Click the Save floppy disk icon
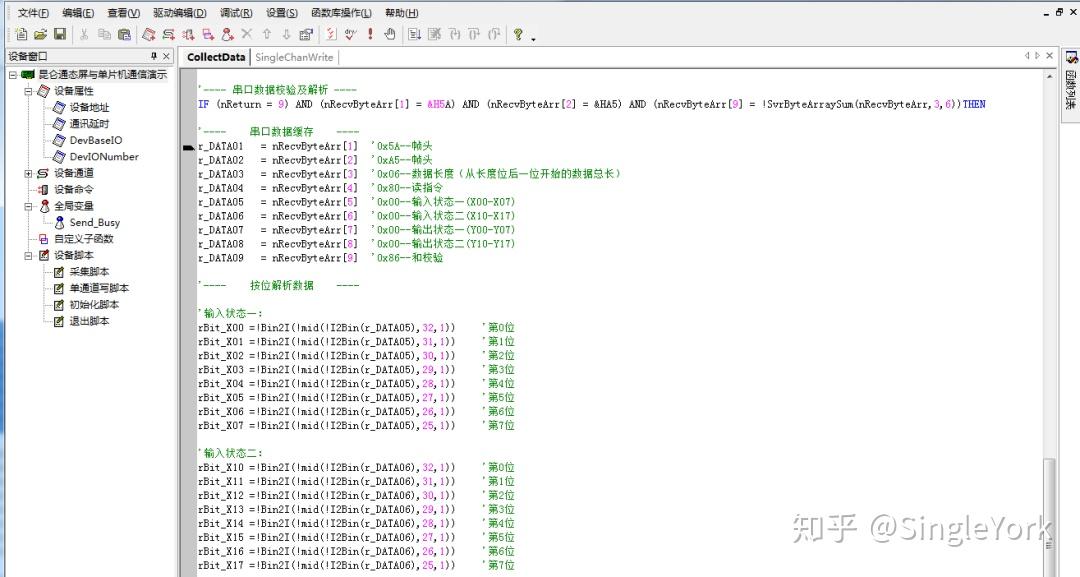Viewport: 1080px width, 577px height. tap(60, 34)
